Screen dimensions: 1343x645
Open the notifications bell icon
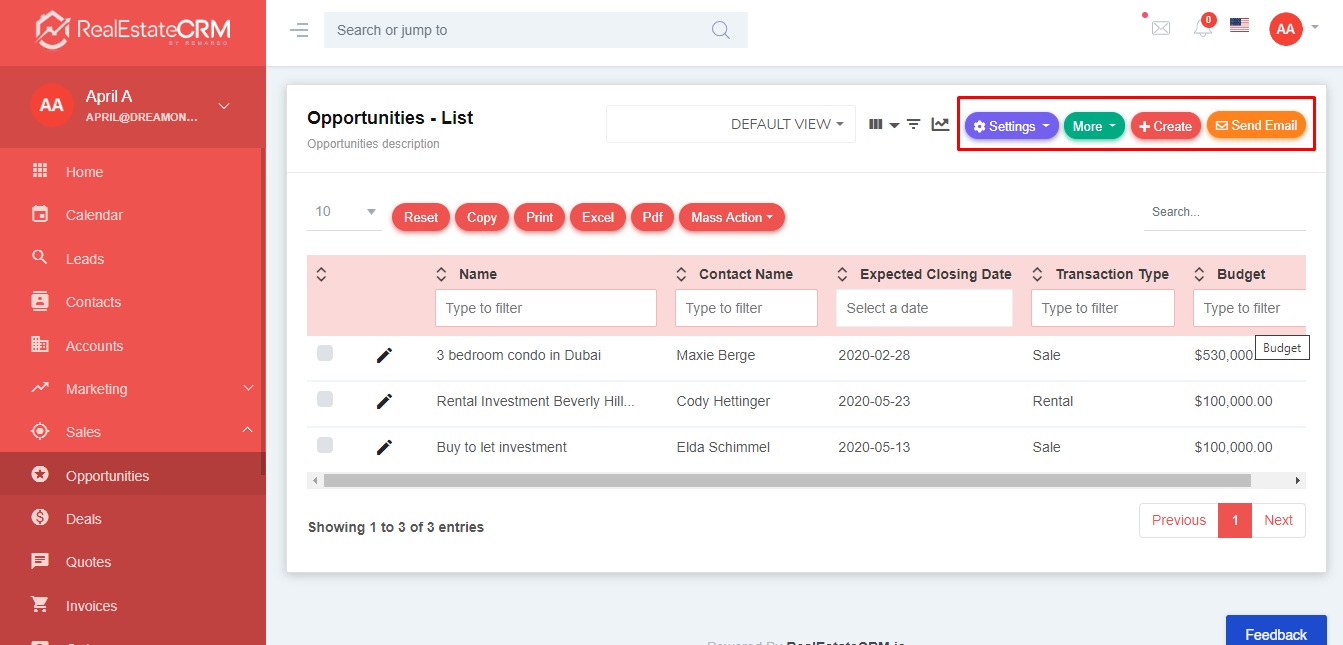pyautogui.click(x=1203, y=29)
